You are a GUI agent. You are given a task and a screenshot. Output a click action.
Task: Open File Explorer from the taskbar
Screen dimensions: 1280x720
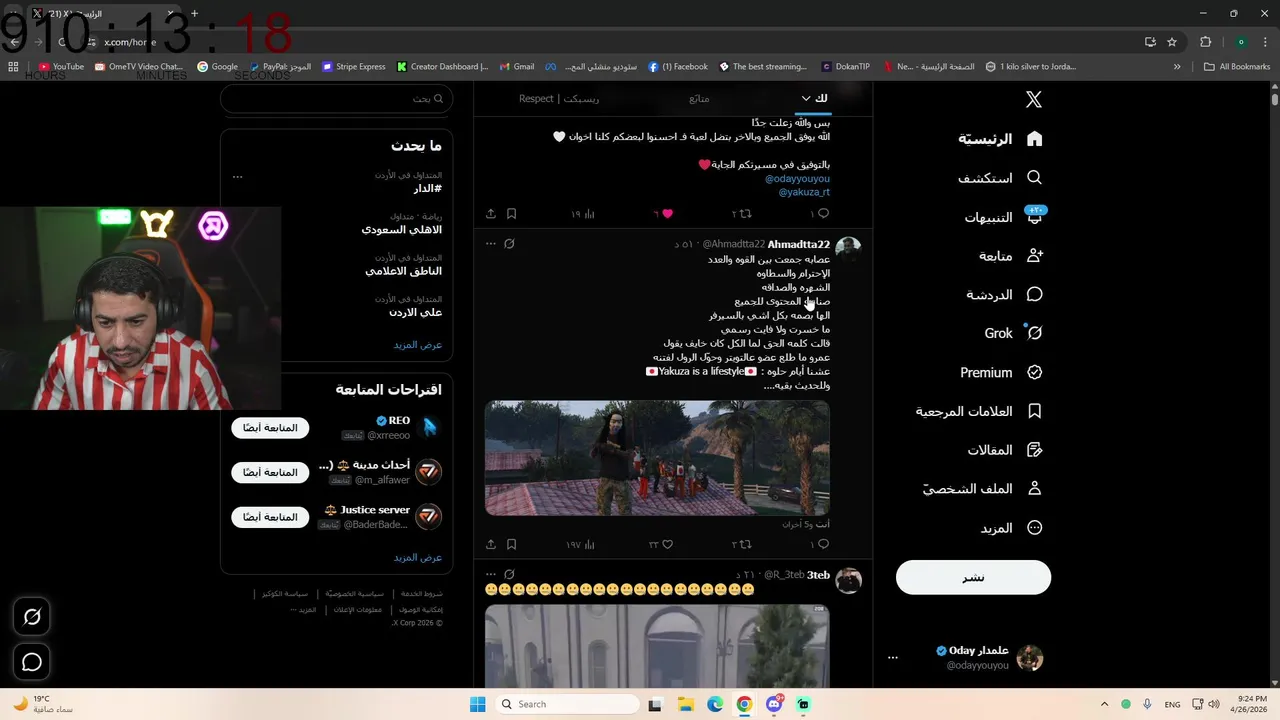pos(686,704)
